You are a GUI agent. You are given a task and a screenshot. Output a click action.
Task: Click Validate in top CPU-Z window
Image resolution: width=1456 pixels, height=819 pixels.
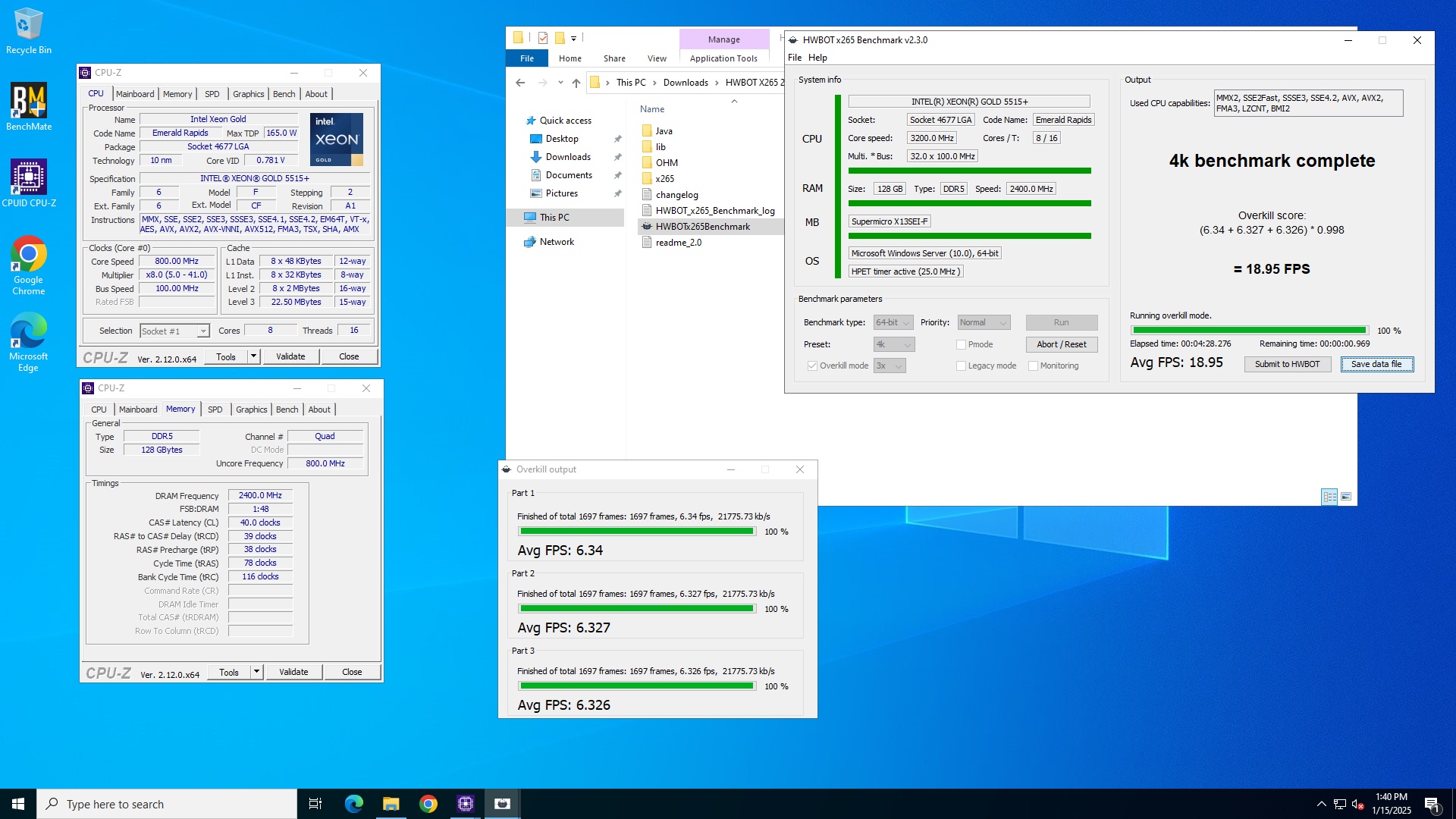tap(290, 356)
